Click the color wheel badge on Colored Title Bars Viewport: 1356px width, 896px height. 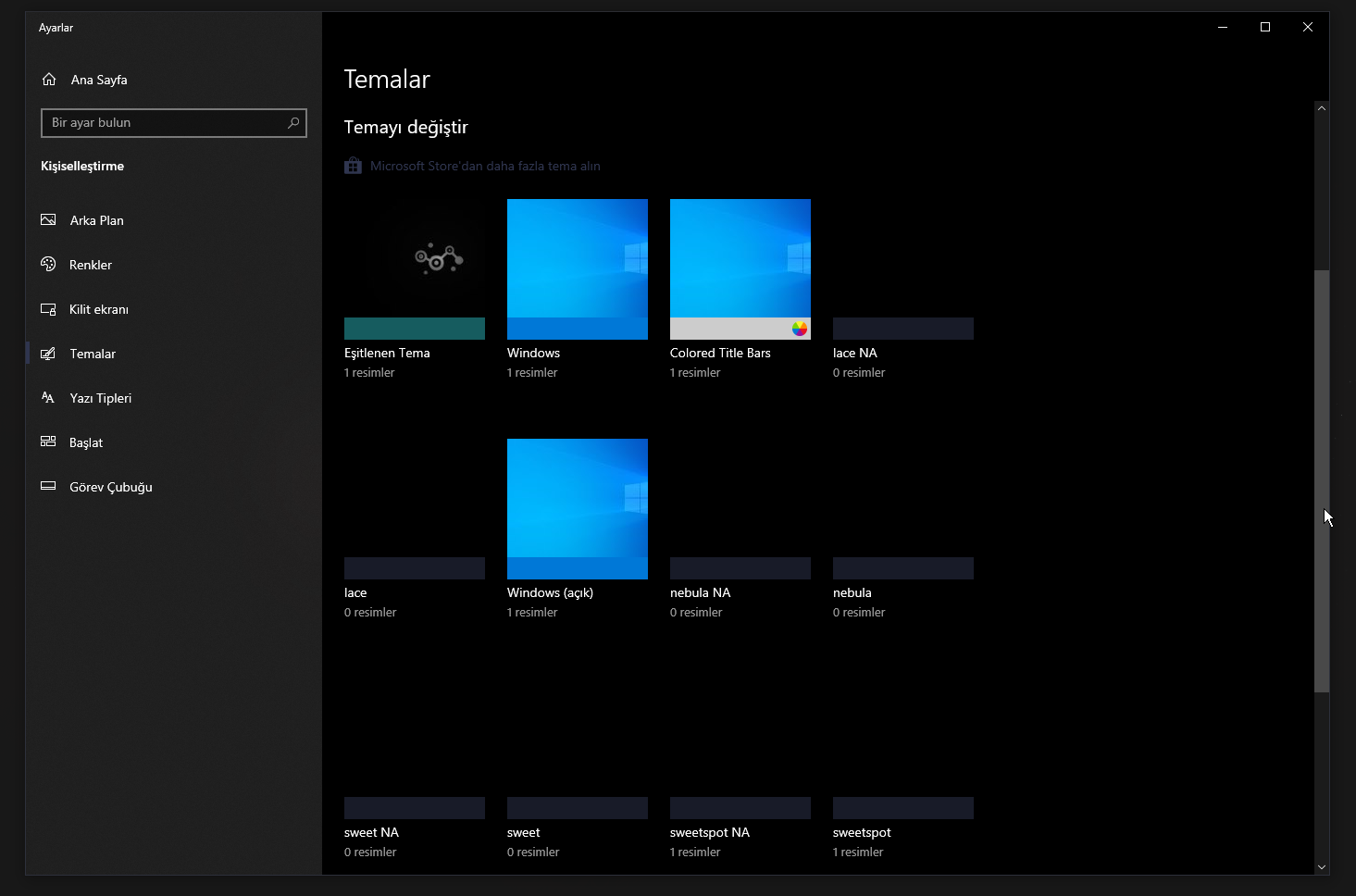[x=800, y=329]
